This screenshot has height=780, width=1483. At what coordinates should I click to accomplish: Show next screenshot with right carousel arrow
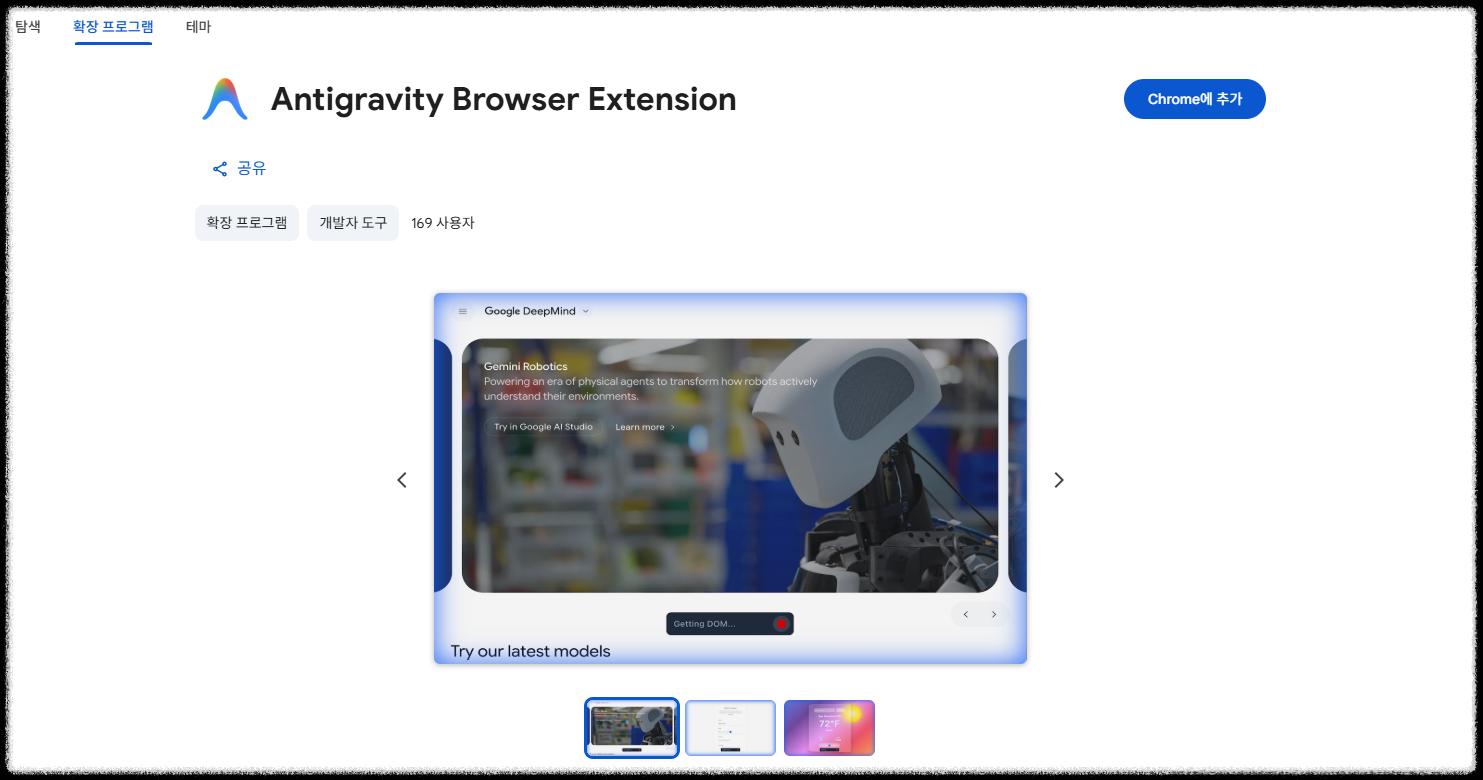(x=1059, y=480)
